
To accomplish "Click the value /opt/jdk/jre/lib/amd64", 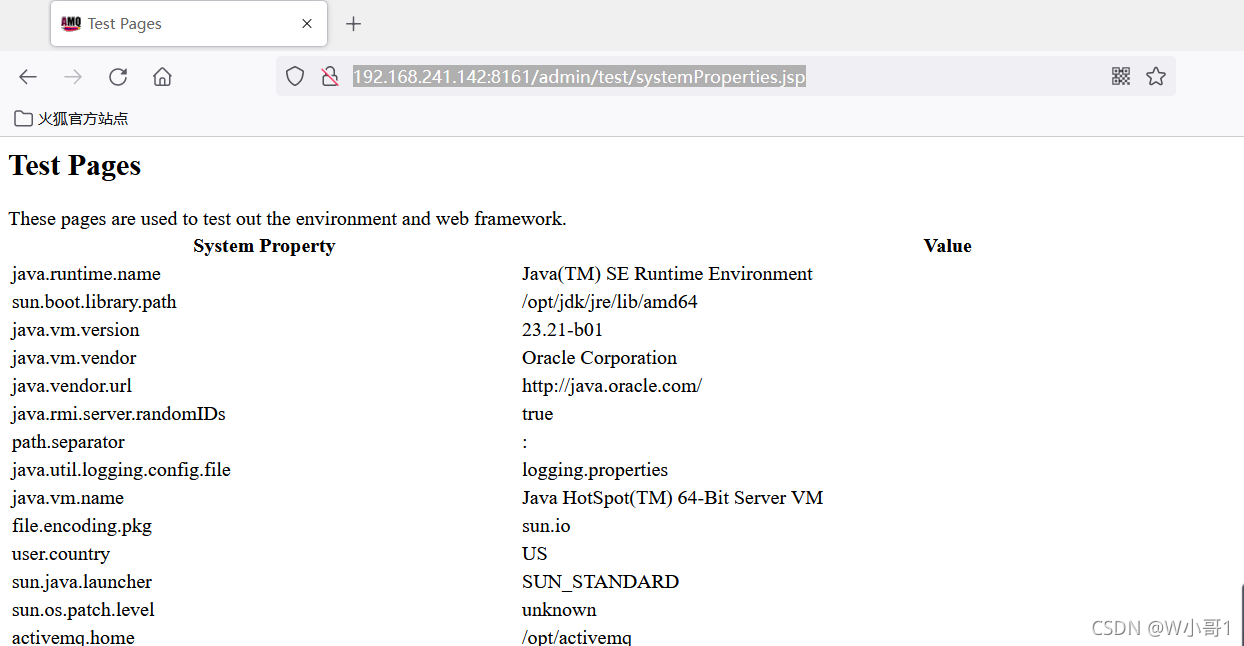I will point(610,302).
